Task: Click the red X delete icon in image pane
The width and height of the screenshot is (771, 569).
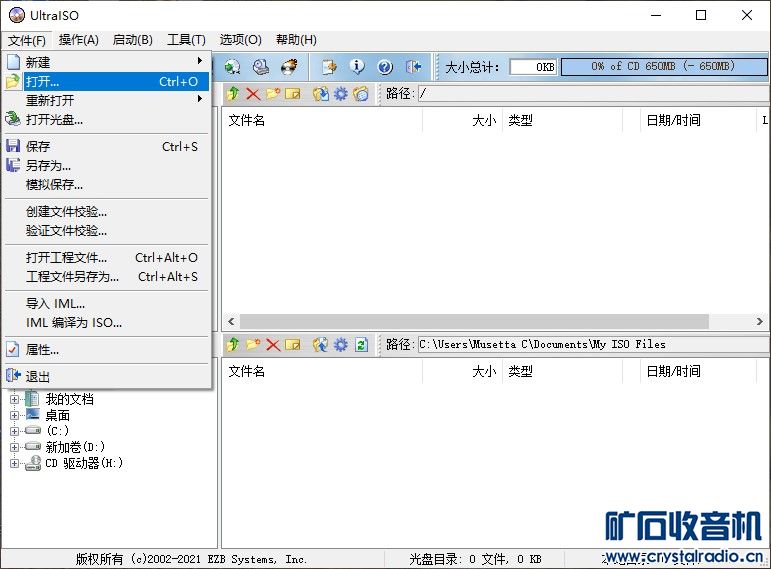Action: tap(253, 93)
